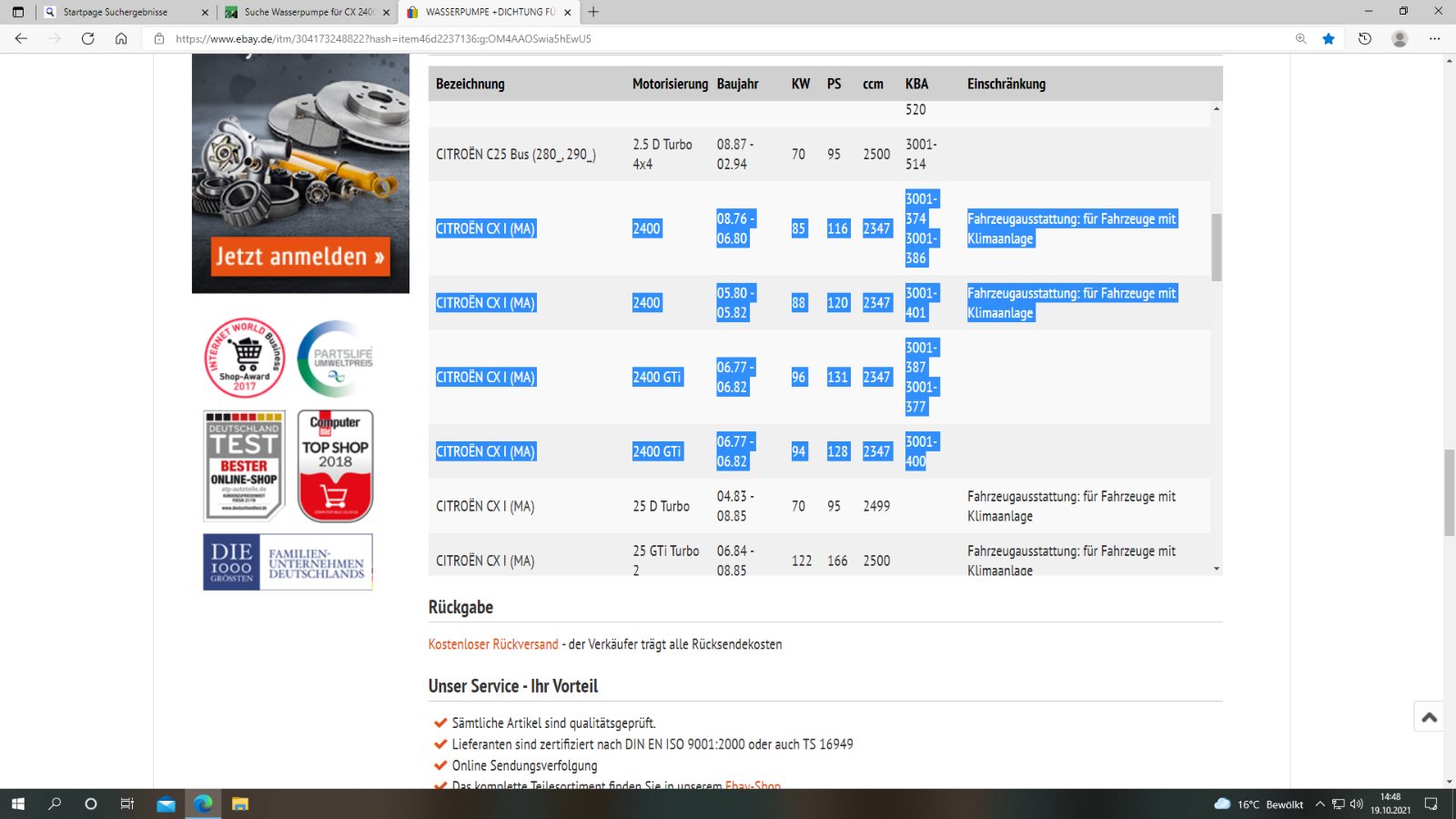Open the Ebay-Shop link

point(753,786)
